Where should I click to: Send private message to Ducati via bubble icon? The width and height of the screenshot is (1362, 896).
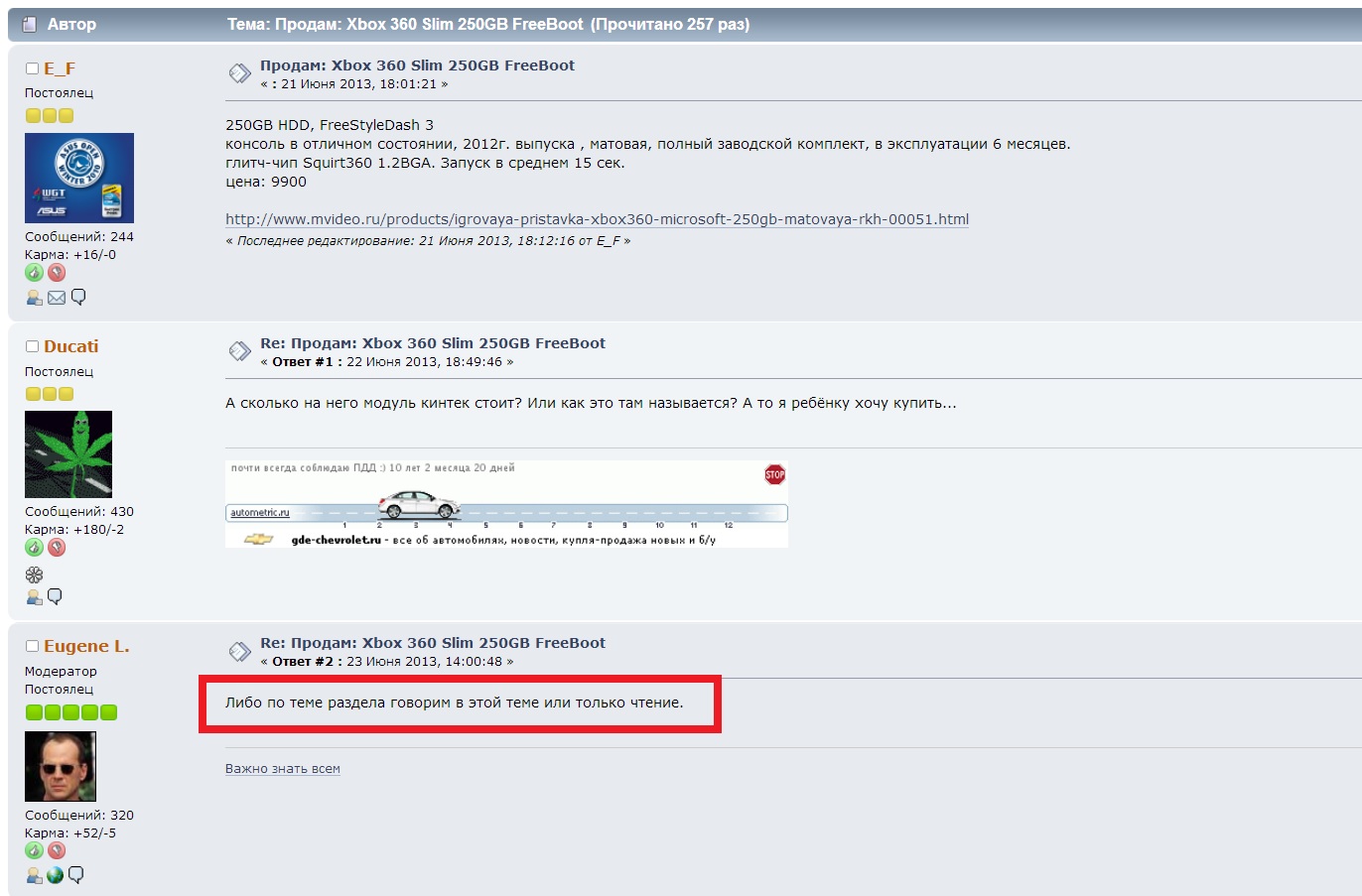56,597
